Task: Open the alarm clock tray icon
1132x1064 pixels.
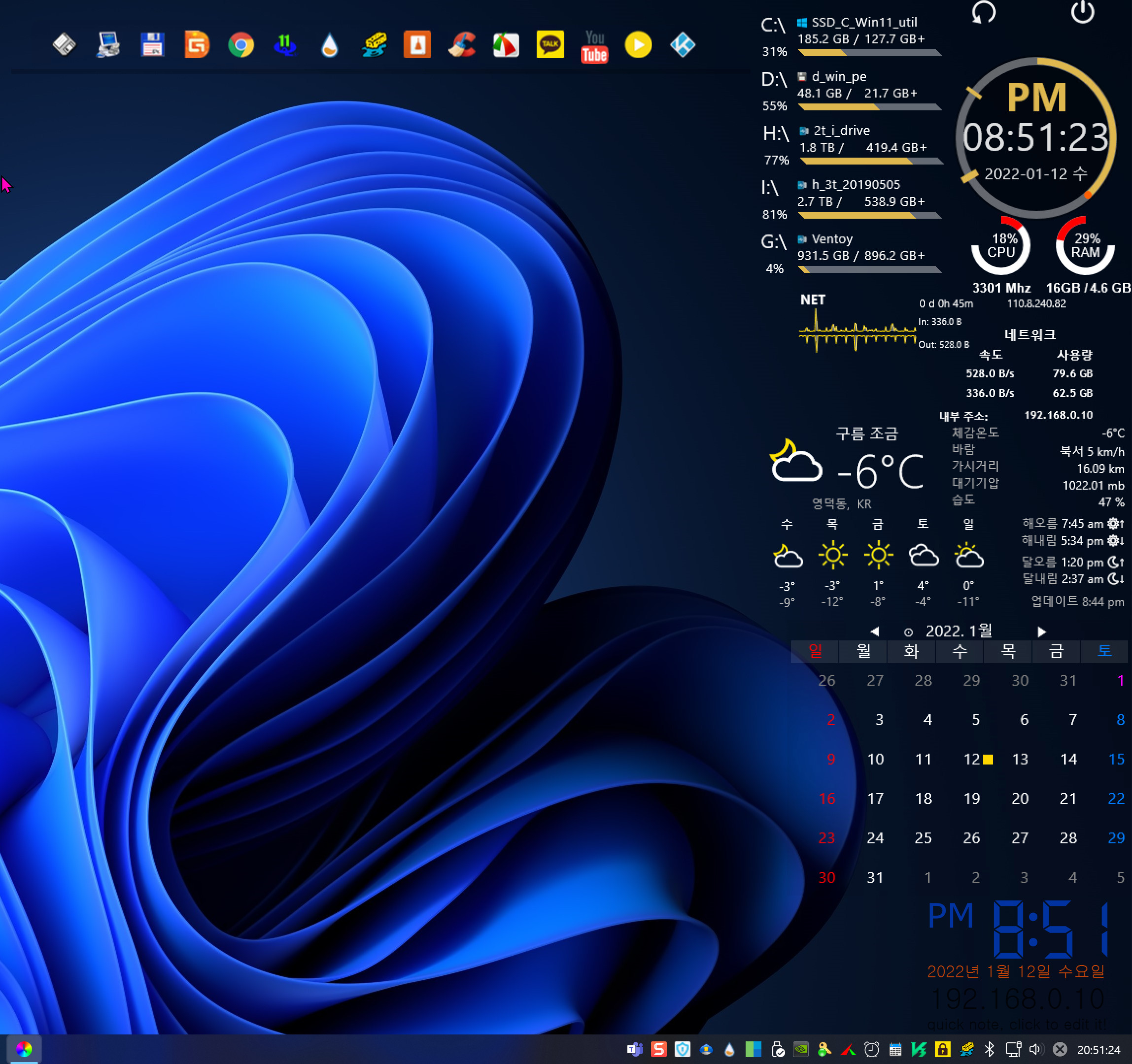Action: tap(871, 1049)
